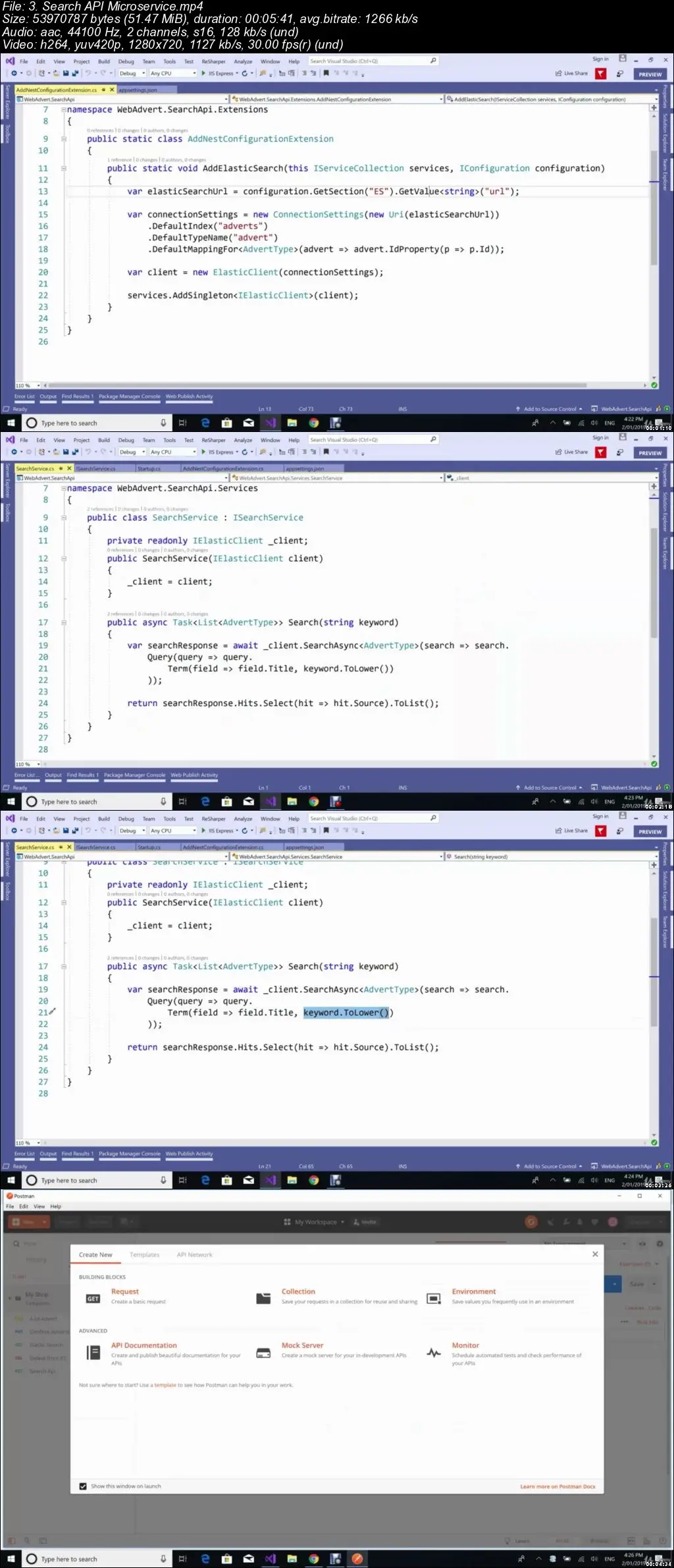Open WebAdvert.SearchApi project dropdown in third frame
The height and width of the screenshot is (1568, 674).
122,857
